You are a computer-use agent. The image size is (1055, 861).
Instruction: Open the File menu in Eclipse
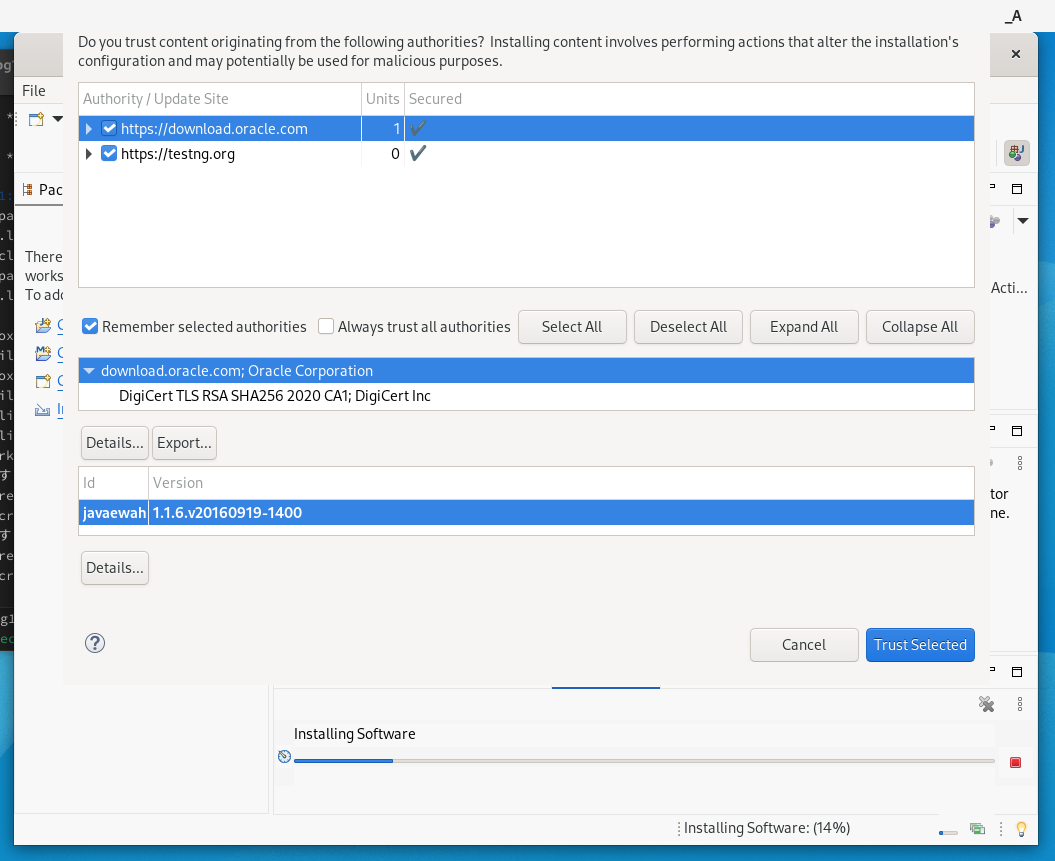[34, 91]
